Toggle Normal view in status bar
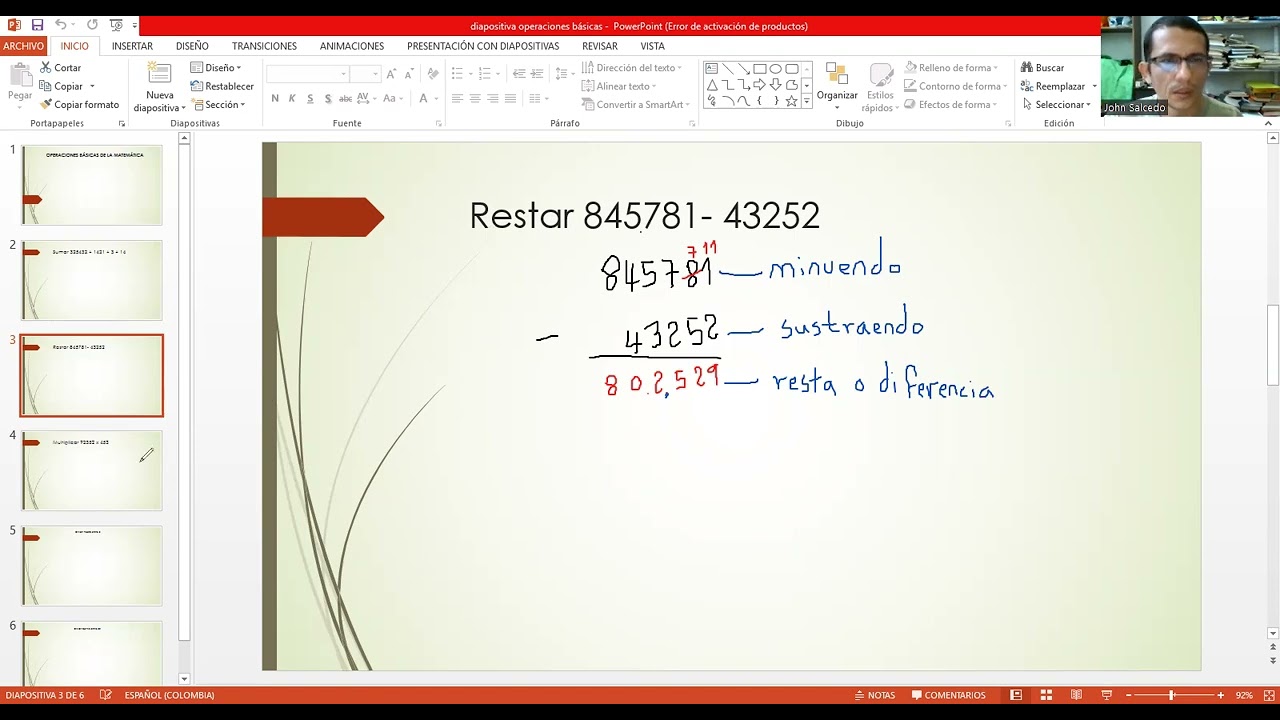Screen dimensions: 1280x720 1016,695
